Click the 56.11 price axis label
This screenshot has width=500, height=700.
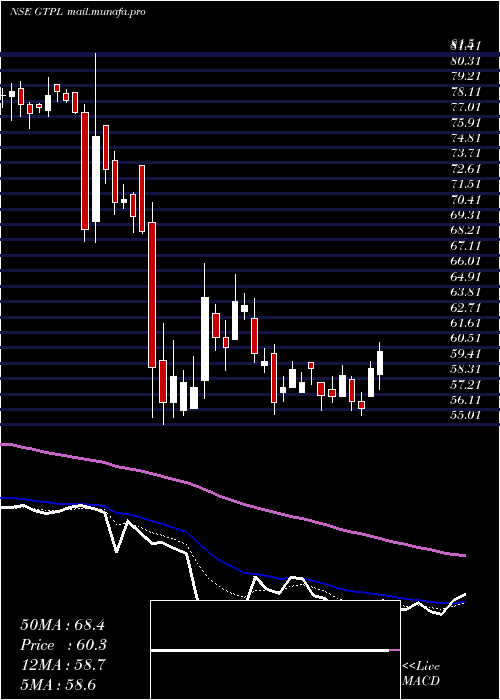point(466,400)
